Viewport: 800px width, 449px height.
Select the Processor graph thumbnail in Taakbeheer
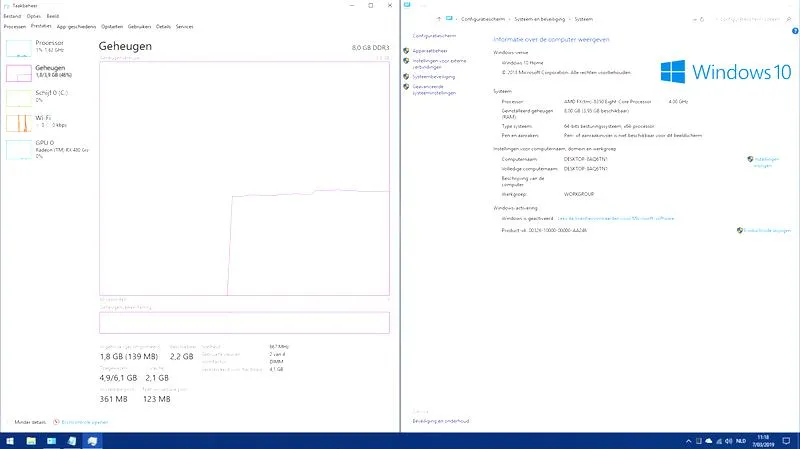coord(19,48)
